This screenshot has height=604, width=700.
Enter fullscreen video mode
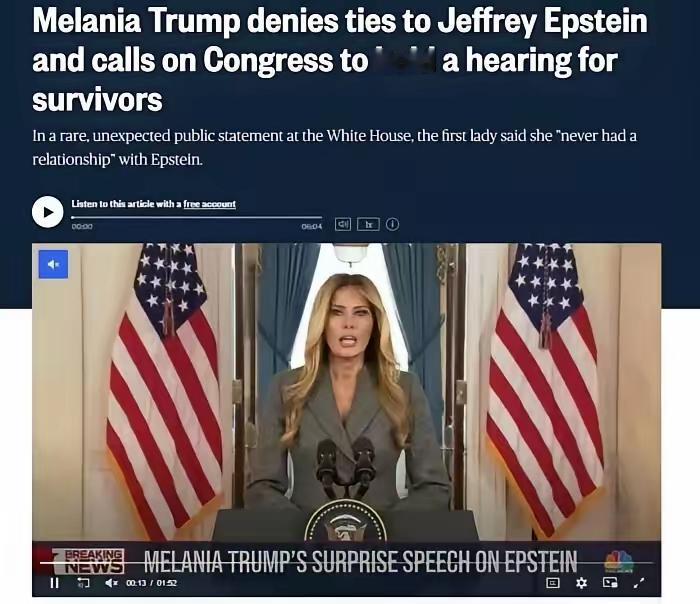tap(639, 583)
